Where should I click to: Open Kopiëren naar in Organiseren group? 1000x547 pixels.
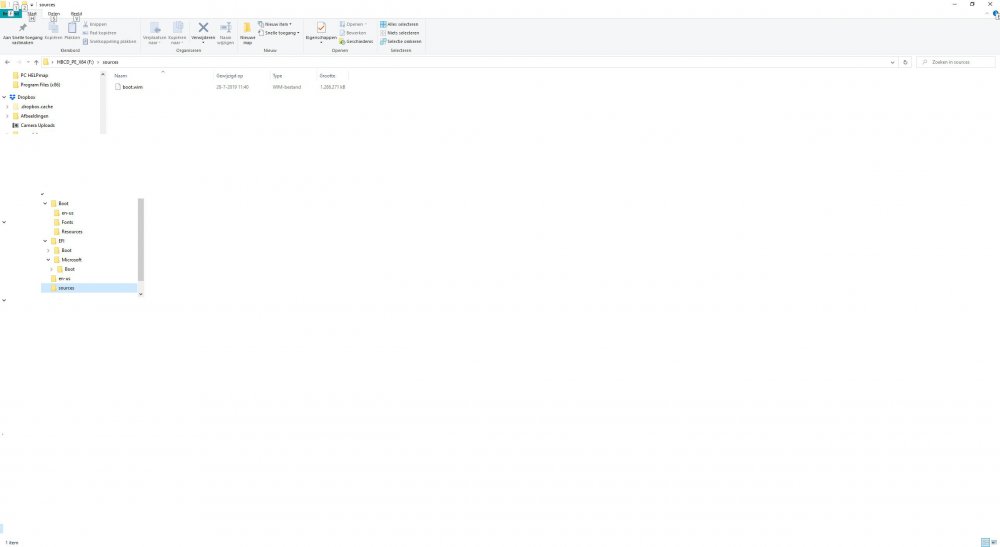click(x=177, y=33)
